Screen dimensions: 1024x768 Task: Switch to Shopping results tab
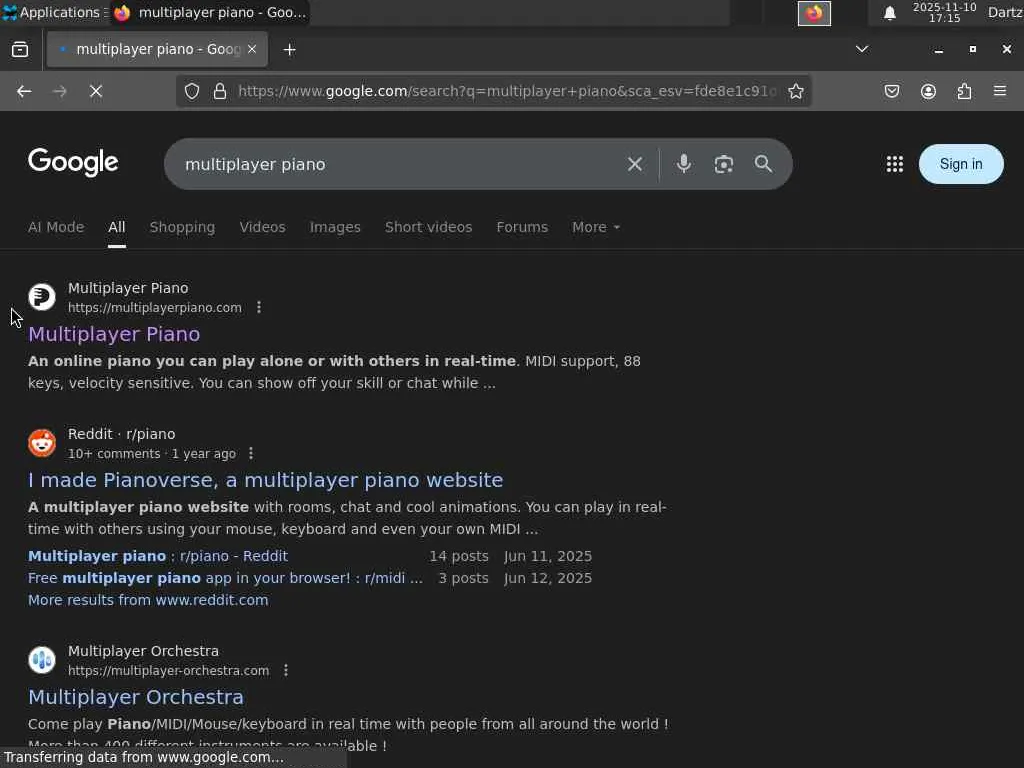pyautogui.click(x=182, y=227)
